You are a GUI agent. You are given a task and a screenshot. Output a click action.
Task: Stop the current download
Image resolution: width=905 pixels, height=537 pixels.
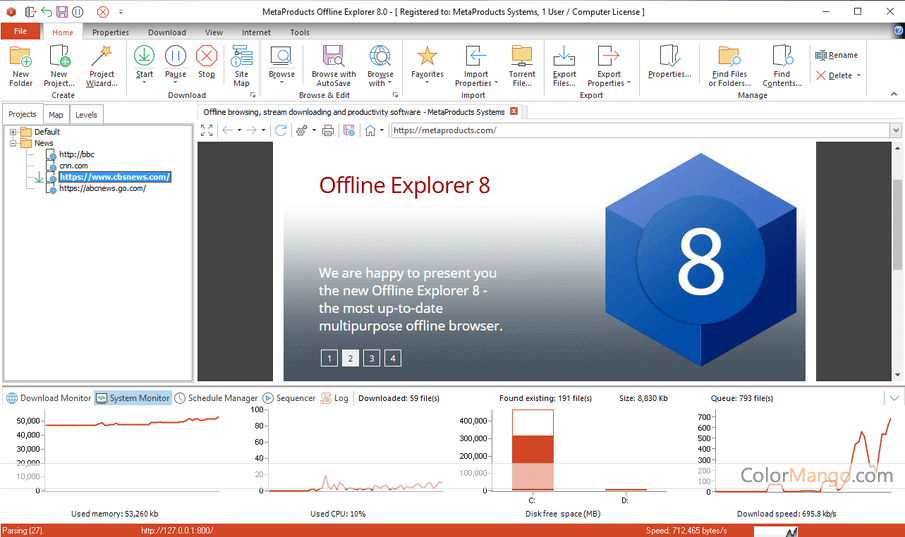pyautogui.click(x=206, y=58)
